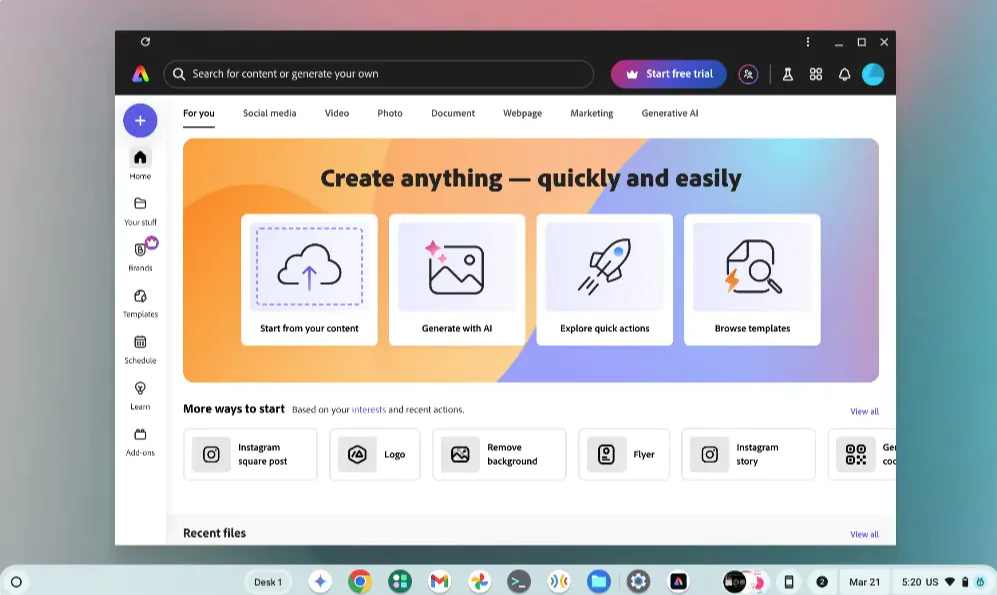Open the Generative AI tab
997x595 pixels.
point(669,113)
